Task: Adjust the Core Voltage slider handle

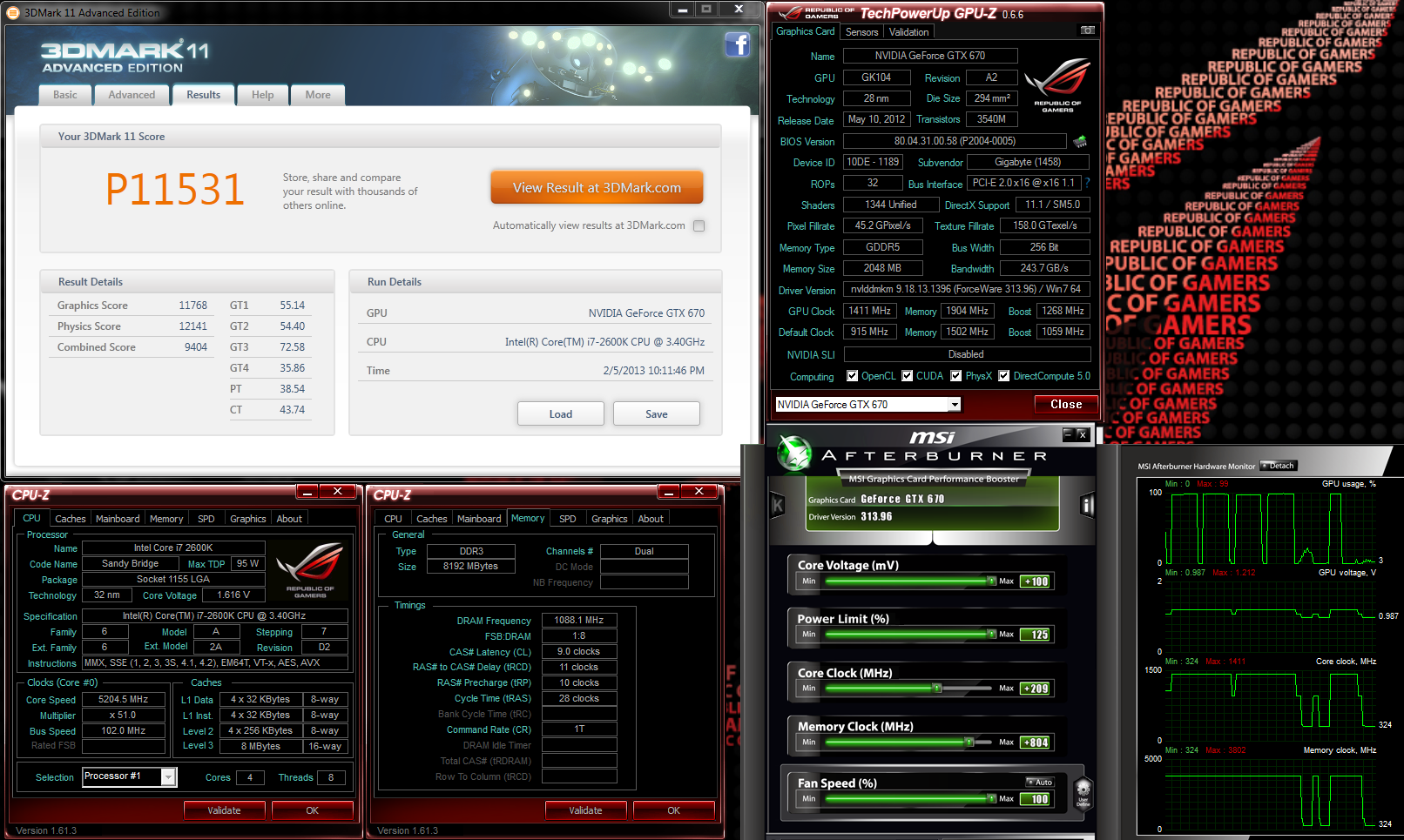Action: tap(992, 581)
